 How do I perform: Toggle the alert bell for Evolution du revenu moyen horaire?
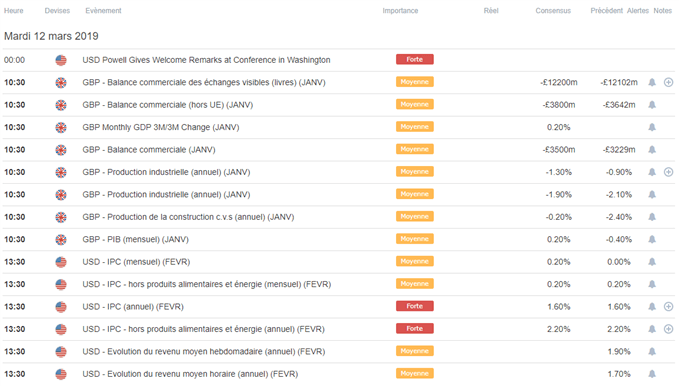click(x=652, y=374)
